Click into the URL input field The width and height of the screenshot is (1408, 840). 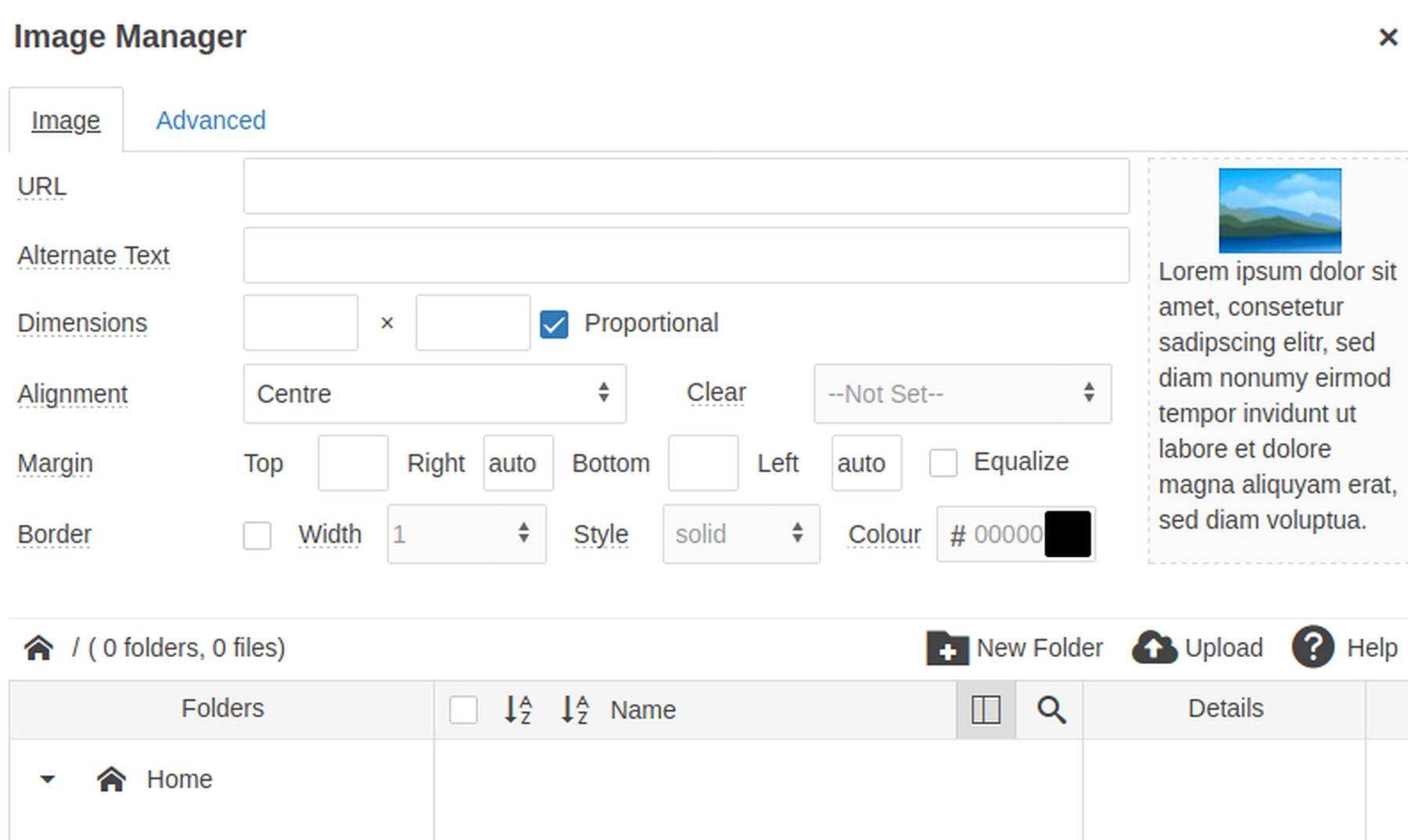[x=685, y=186]
